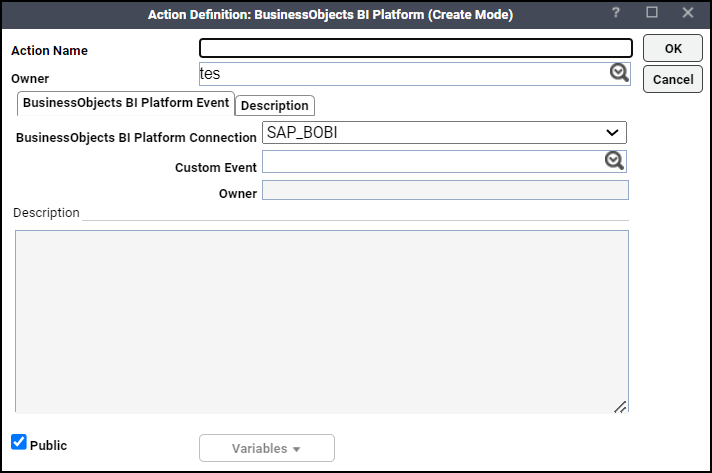Image resolution: width=712 pixels, height=473 pixels.
Task: Click the Public label text
Action: tap(48, 445)
